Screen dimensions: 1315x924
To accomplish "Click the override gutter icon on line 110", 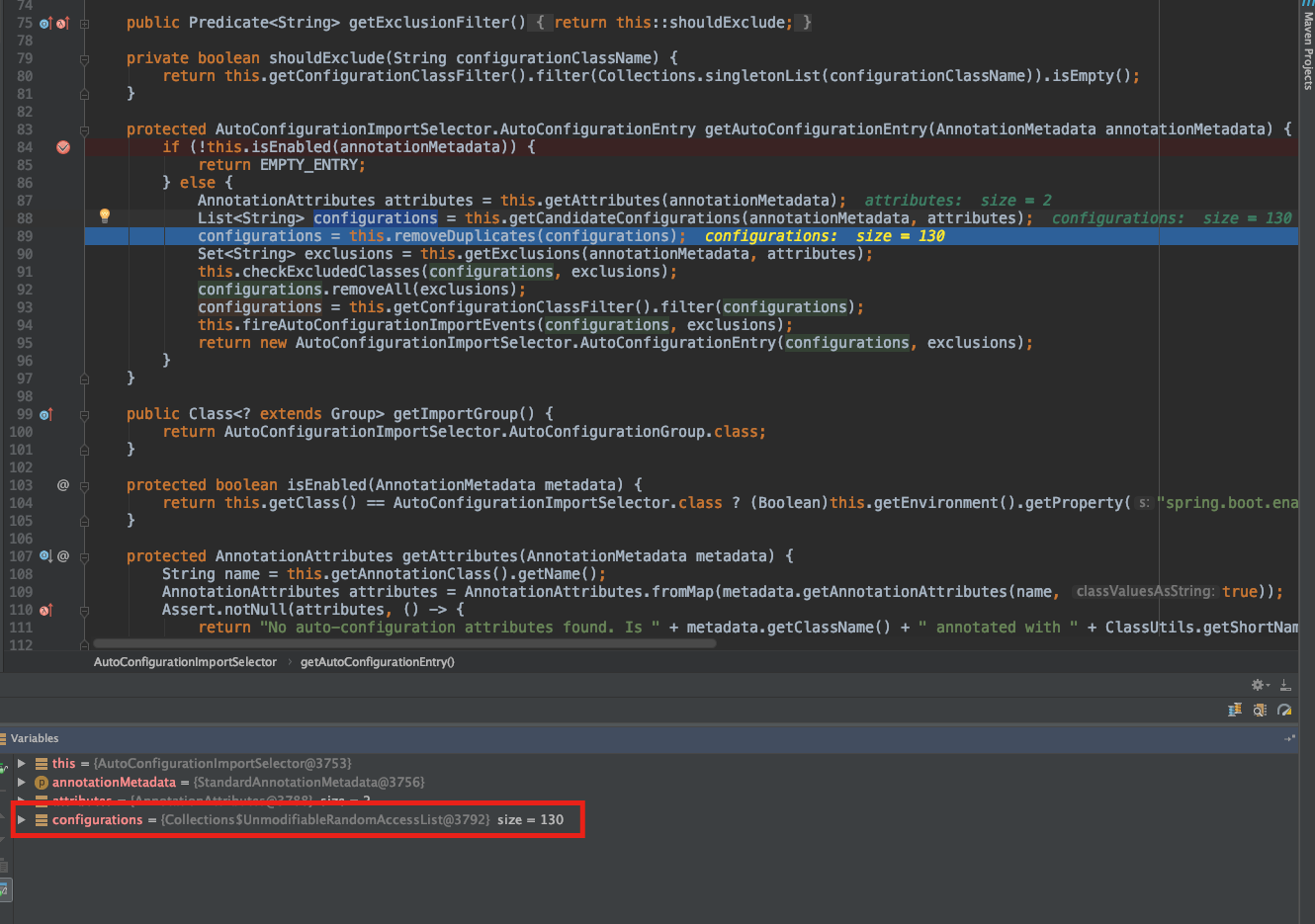I will click(45, 610).
